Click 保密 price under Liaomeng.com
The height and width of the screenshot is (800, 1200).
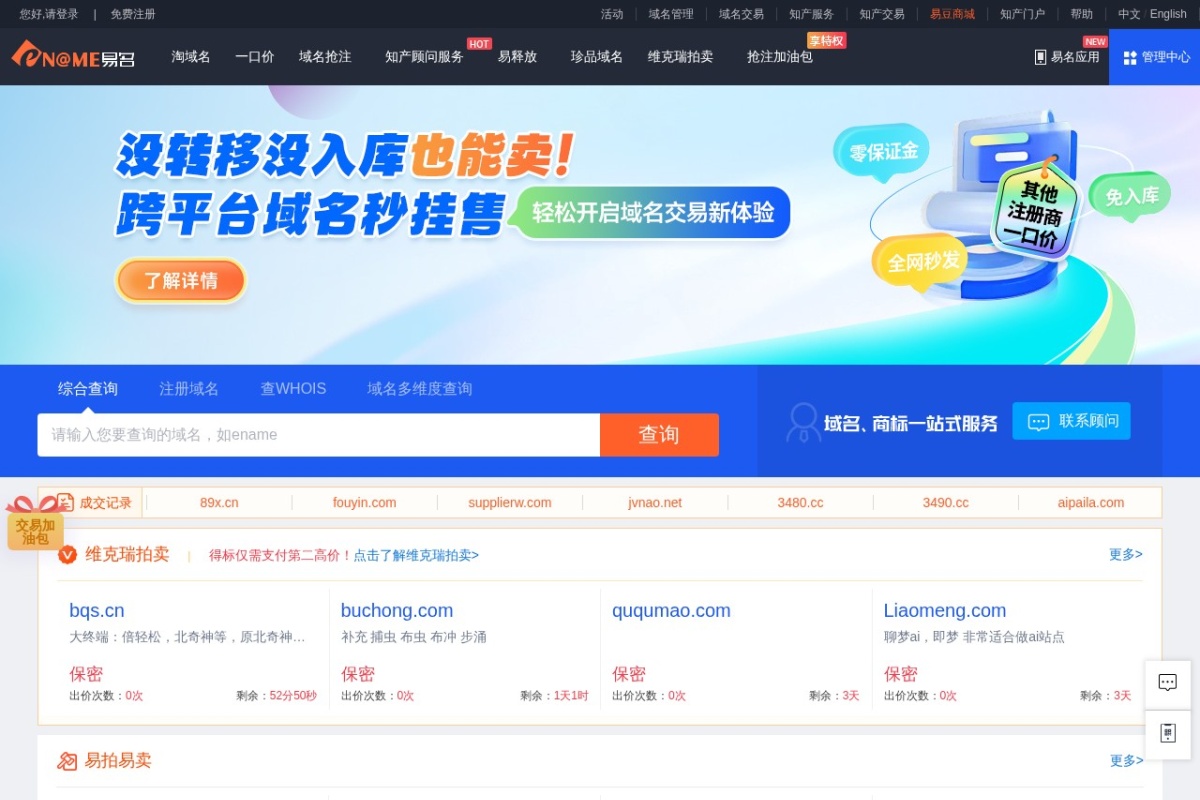click(x=901, y=674)
